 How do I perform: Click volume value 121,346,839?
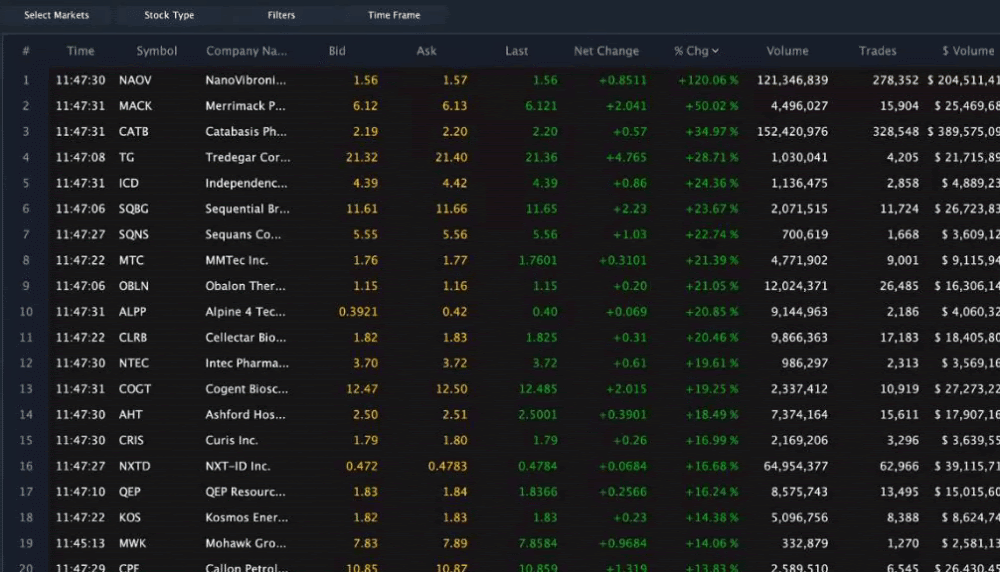tap(792, 80)
